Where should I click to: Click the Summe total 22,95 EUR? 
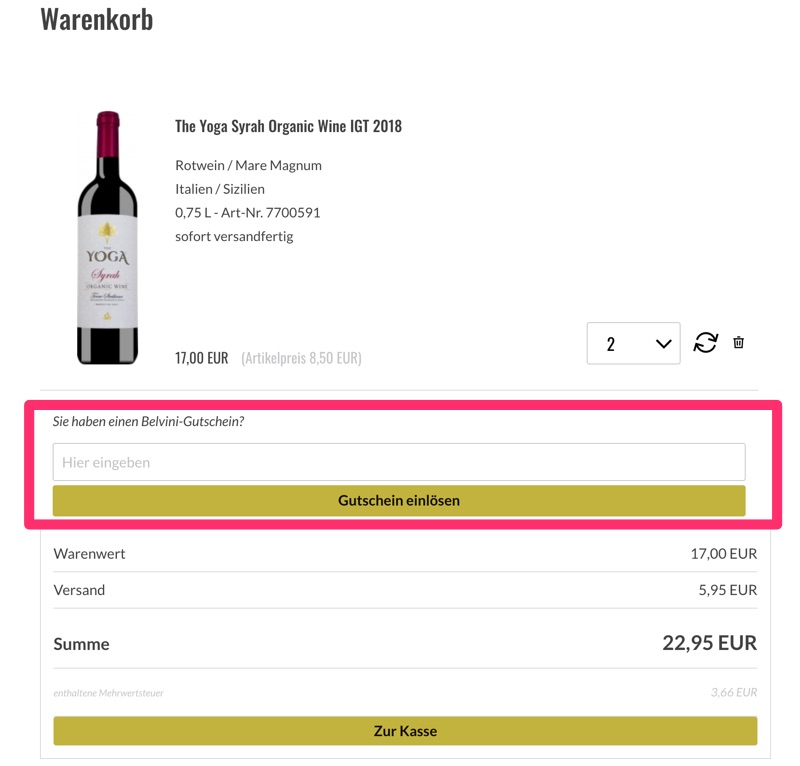click(709, 643)
